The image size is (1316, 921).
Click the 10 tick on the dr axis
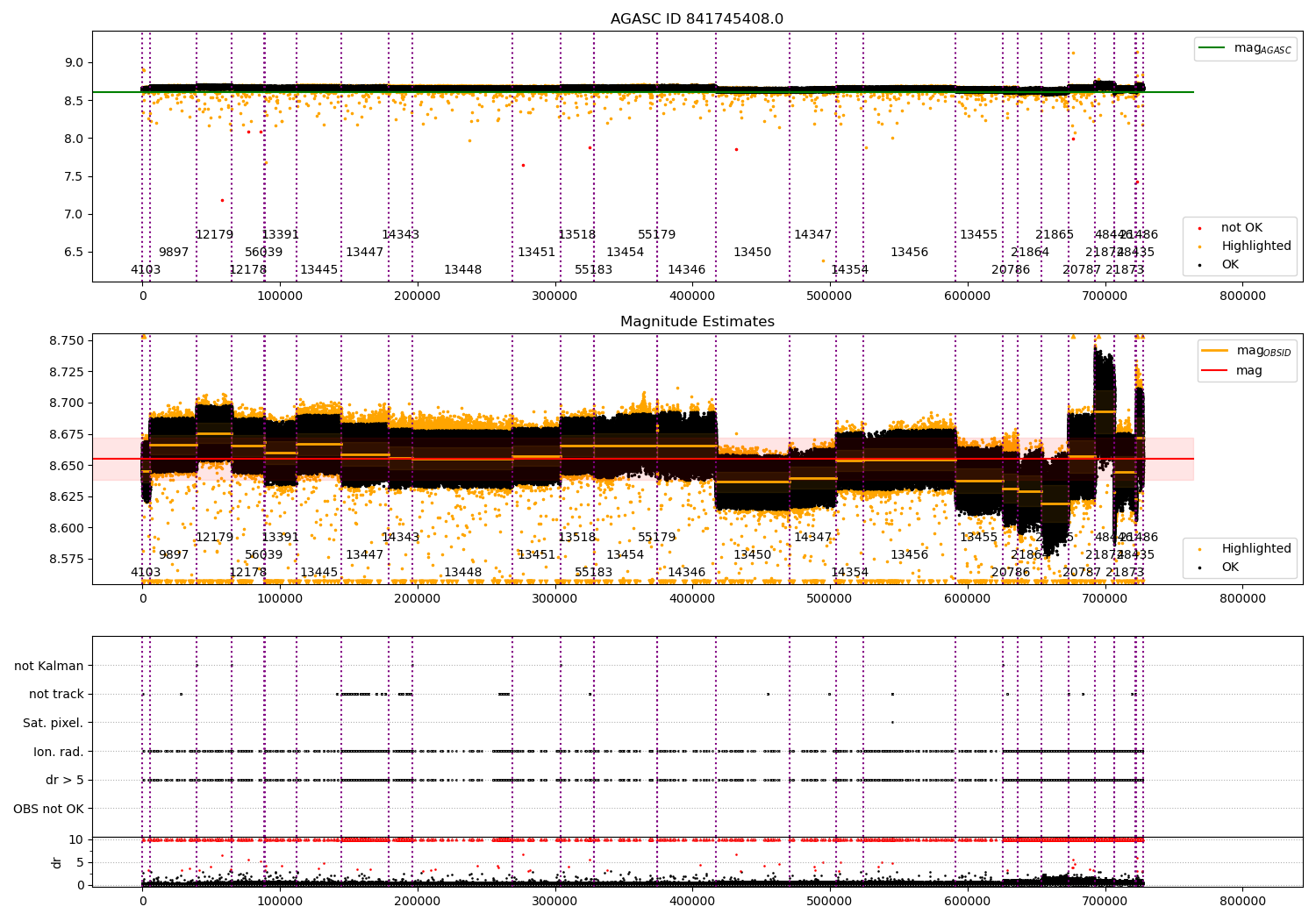(76, 840)
